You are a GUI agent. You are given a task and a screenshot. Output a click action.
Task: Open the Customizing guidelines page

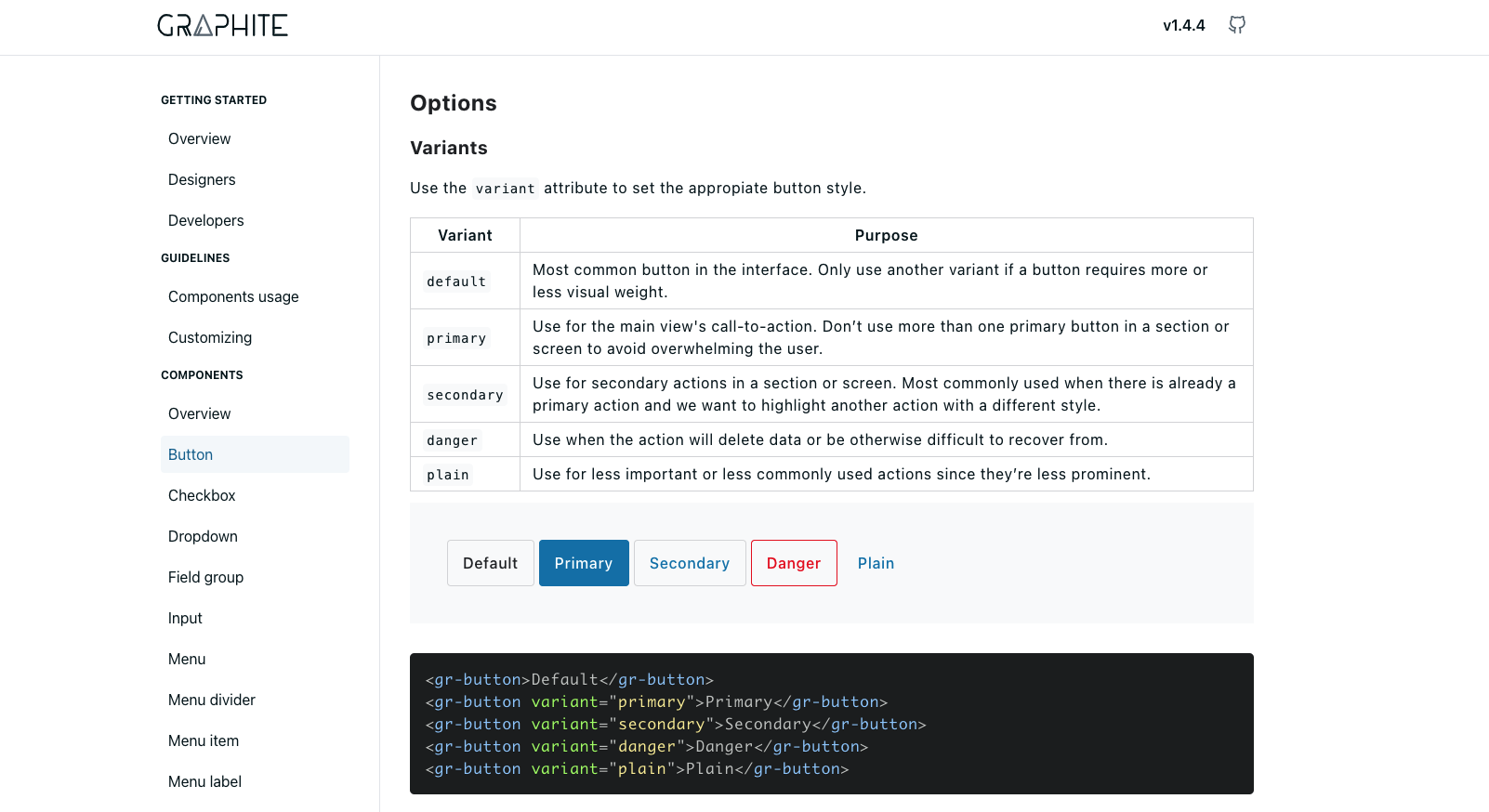click(255, 337)
